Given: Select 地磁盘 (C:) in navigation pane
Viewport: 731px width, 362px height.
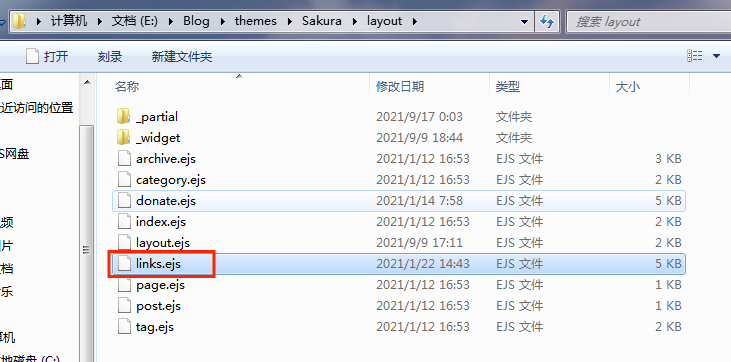Looking at the screenshot, I should click(30, 359).
